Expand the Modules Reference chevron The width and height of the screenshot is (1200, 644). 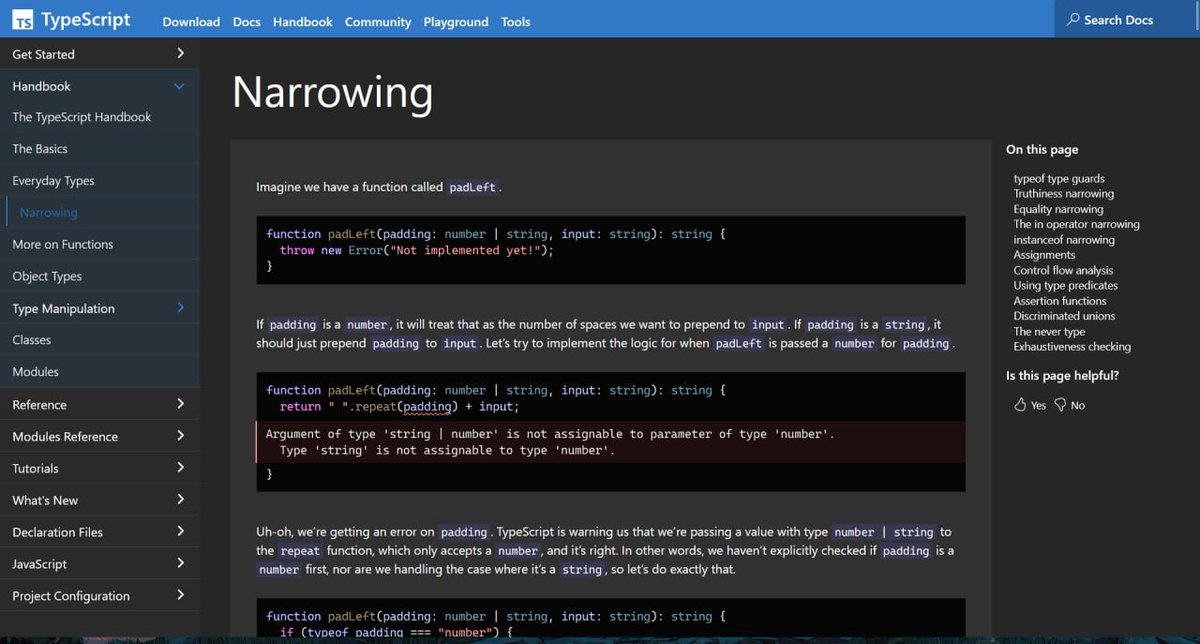point(180,436)
